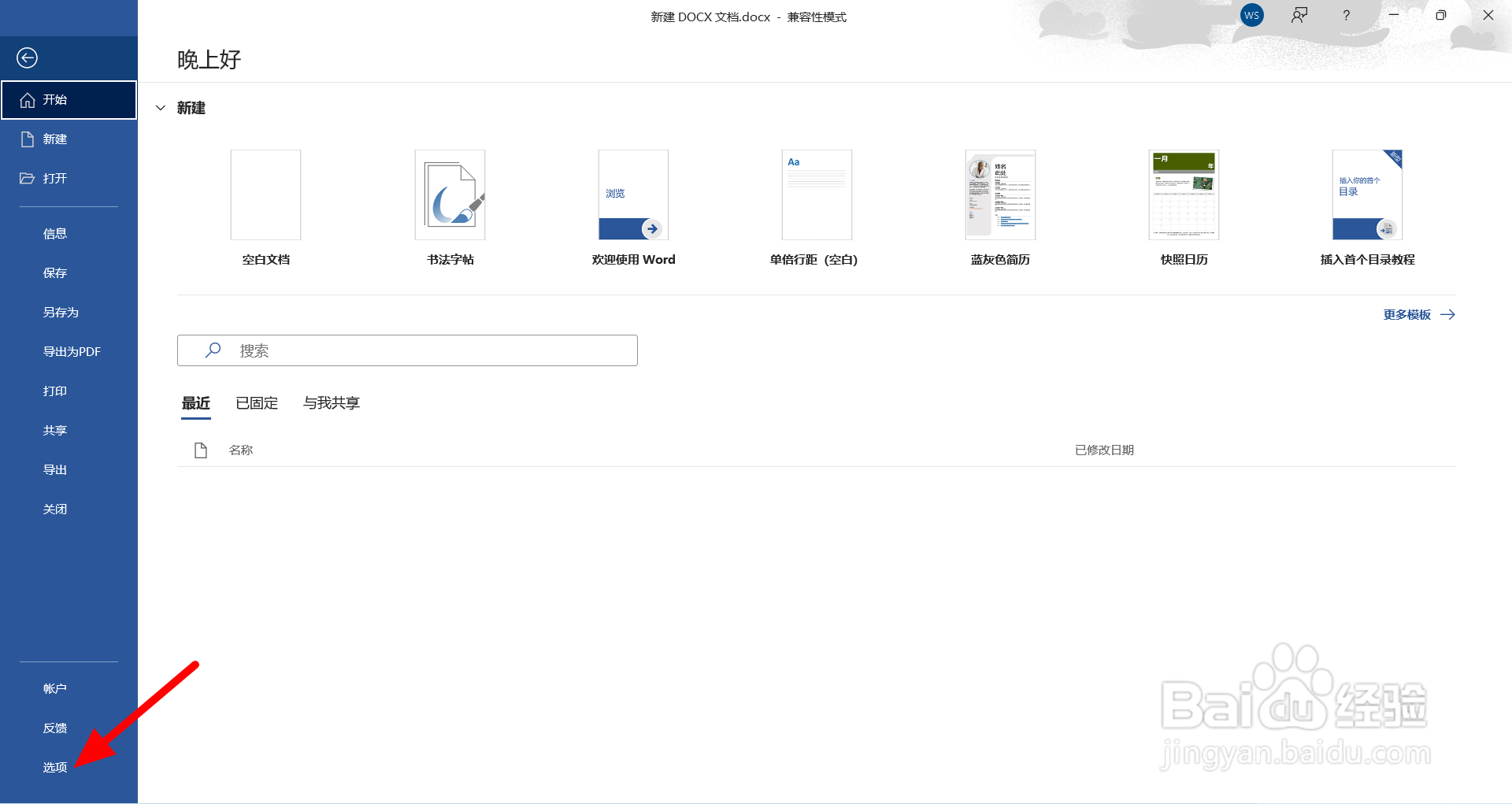Open the 插入首个目录教程 template
Screen dimensions: 1512x804
pos(1367,209)
